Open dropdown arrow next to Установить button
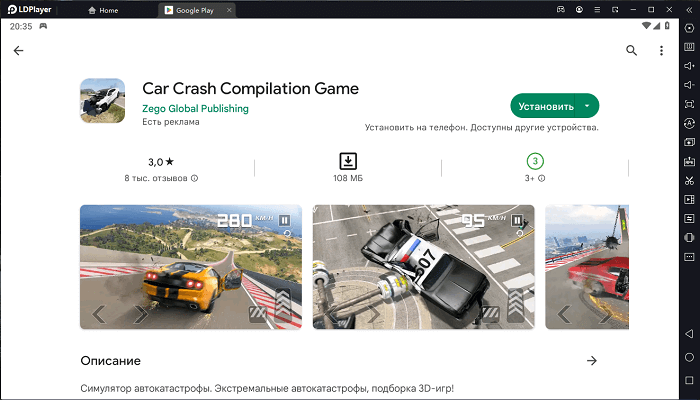Viewport: 700px width, 400px height. (587, 106)
